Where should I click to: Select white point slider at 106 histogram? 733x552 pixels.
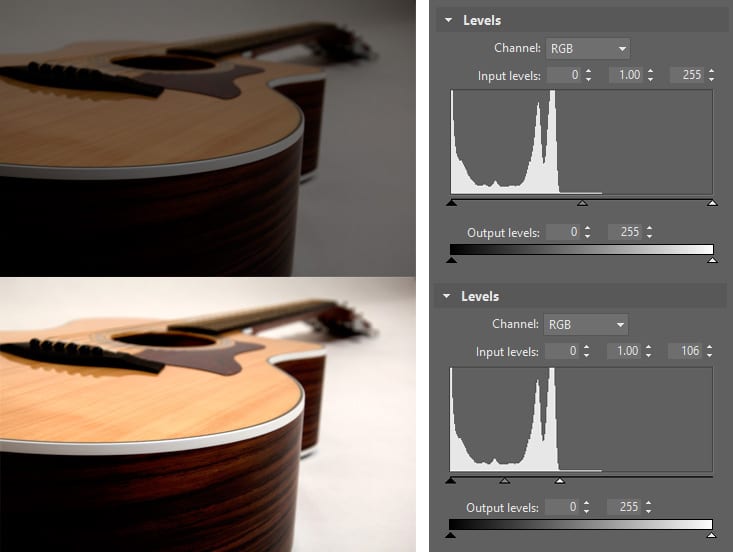[560, 480]
